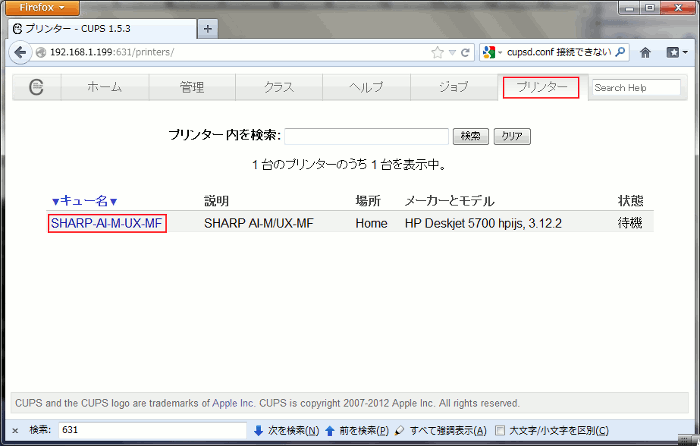Image resolution: width=700 pixels, height=446 pixels.
Task: Click the magnifier icon in browser search box
Action: (x=621, y=52)
